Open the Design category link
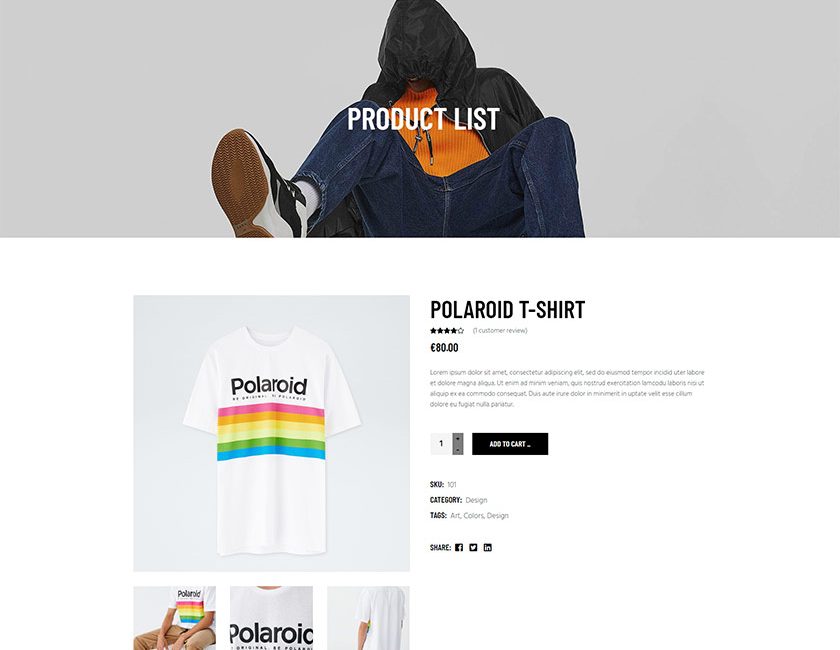Image resolution: width=840 pixels, height=650 pixels. point(476,500)
